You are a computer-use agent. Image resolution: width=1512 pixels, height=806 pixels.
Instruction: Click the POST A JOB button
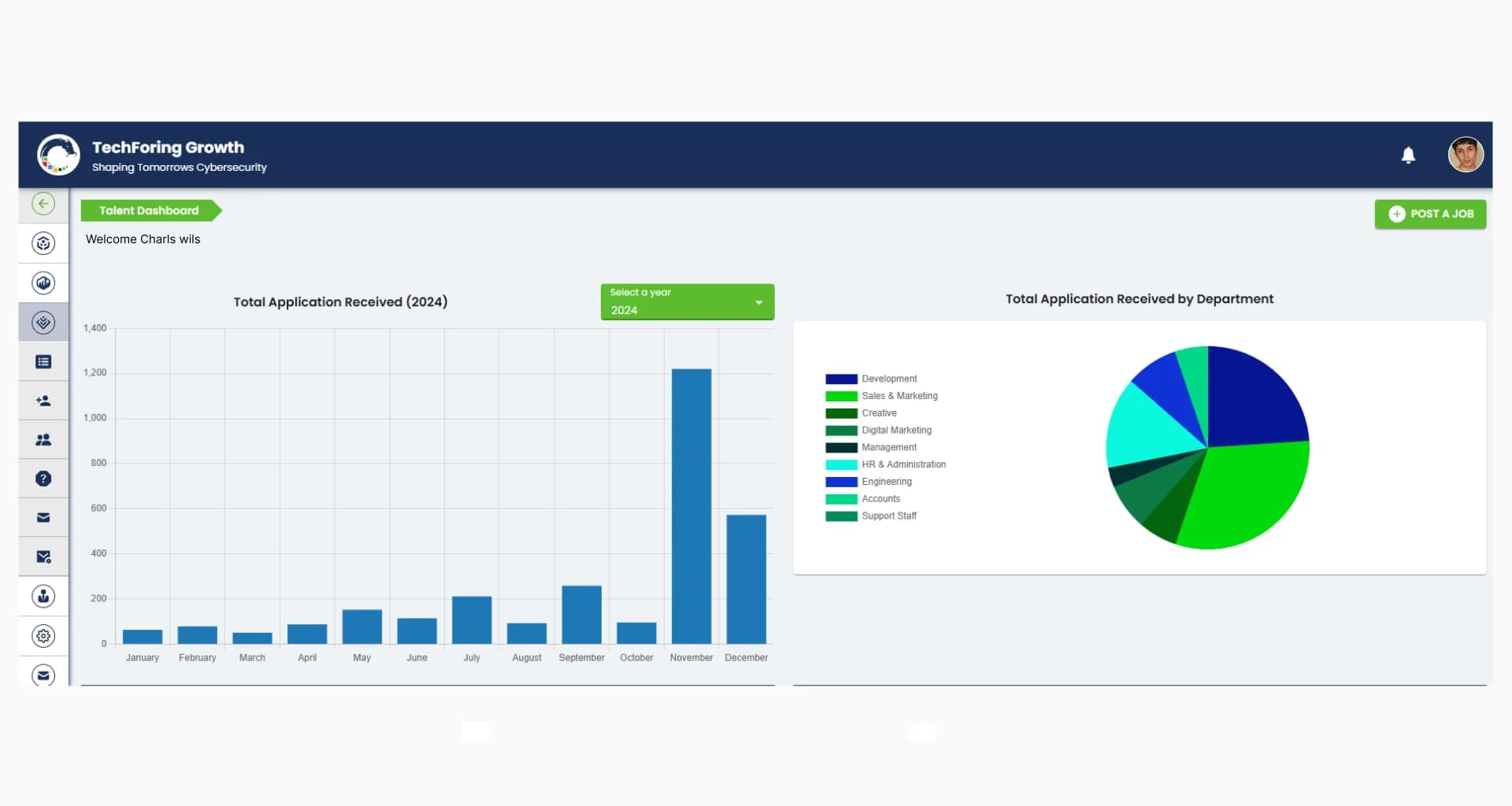[1430, 214]
